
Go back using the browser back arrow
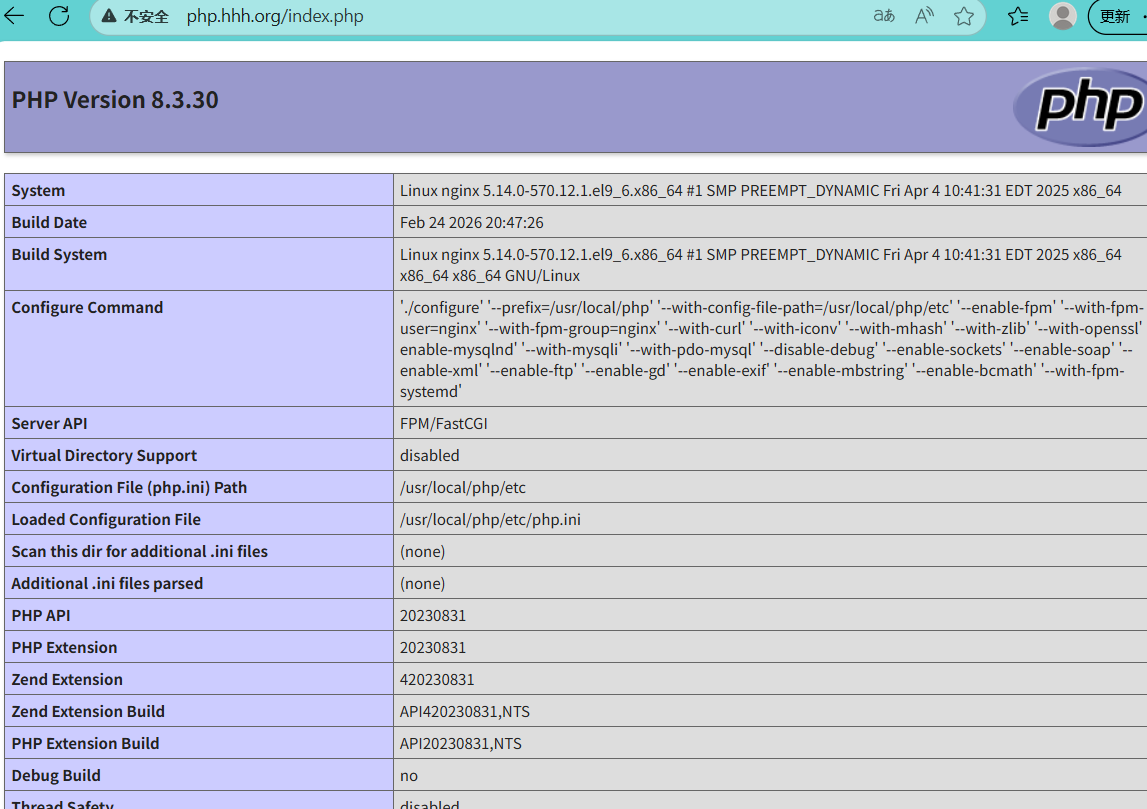click(14, 15)
